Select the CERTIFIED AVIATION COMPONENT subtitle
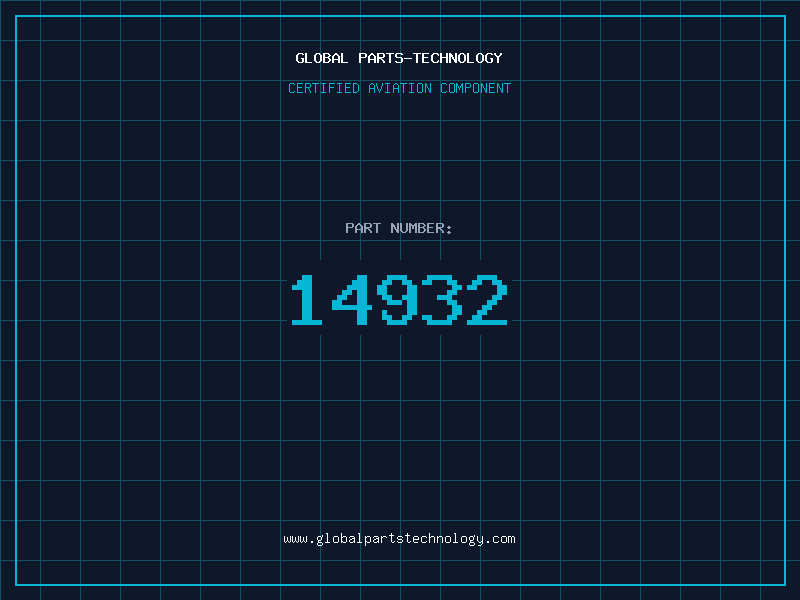Screen dimensions: 800x600 pyautogui.click(x=399, y=88)
